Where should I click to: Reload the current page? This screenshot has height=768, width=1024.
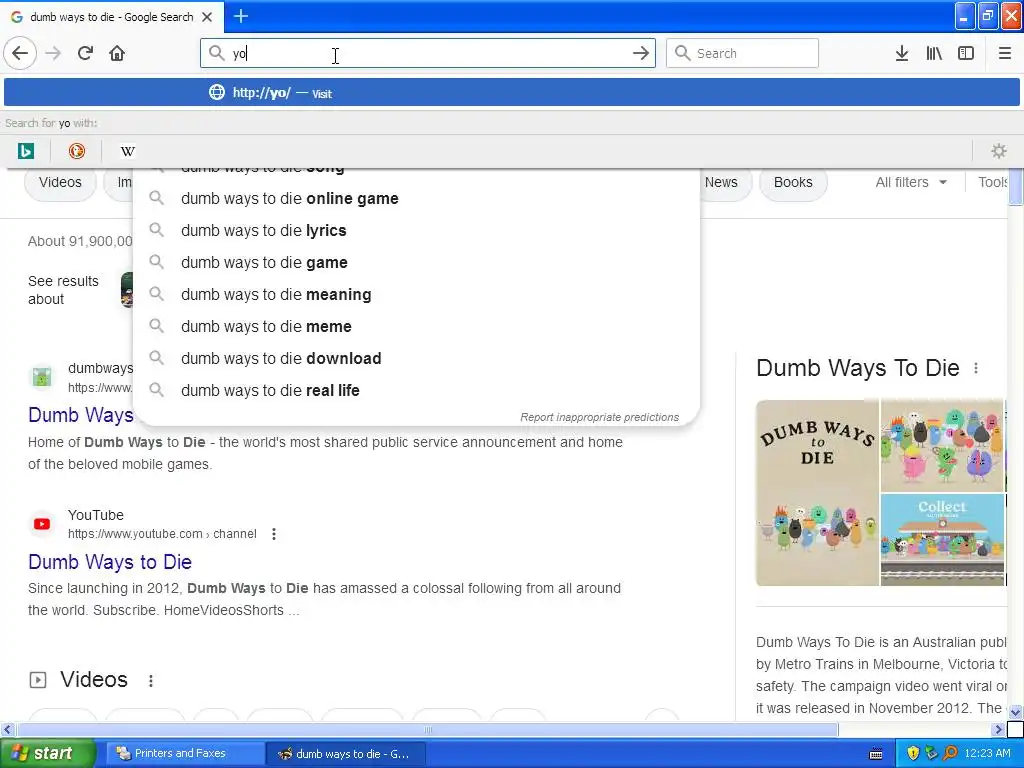85,53
